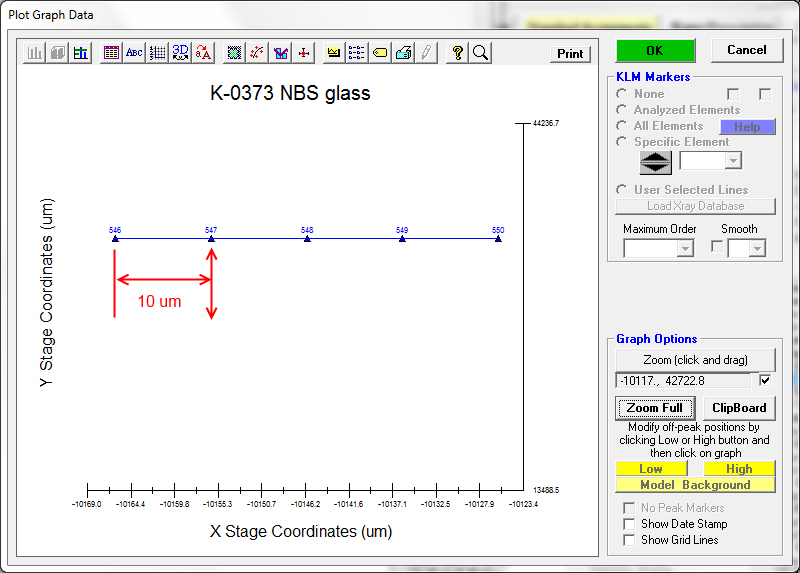Click the legend list icon
Viewport: 800px width, 573px height.
coord(357,53)
